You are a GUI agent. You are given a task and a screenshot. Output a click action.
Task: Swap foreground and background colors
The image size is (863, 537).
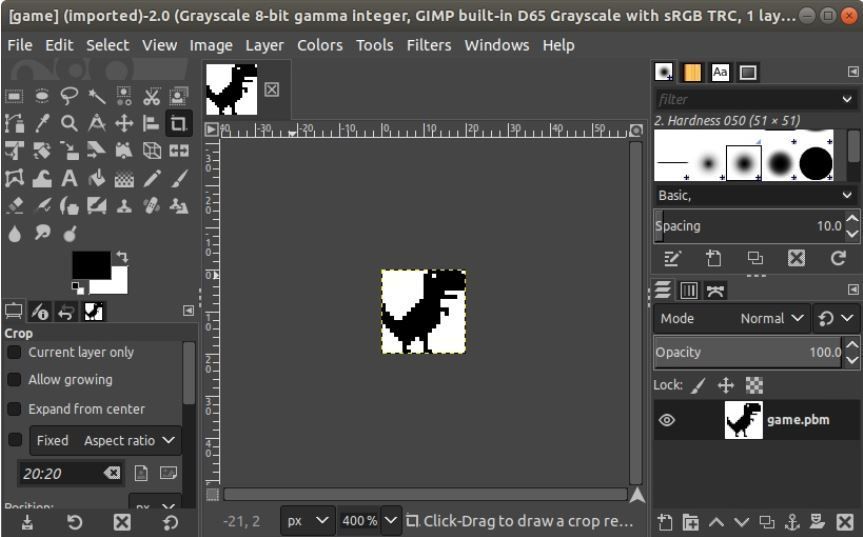point(122,256)
